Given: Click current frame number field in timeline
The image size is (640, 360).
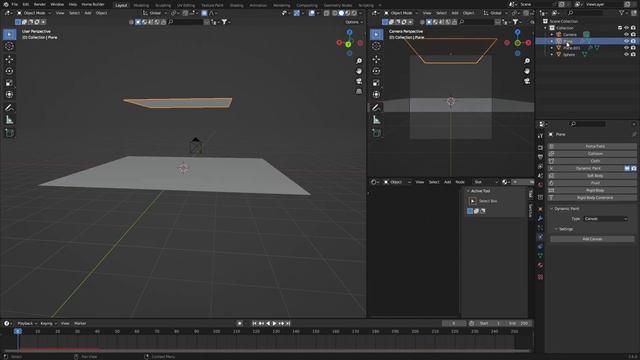Looking at the screenshot, I should (454, 323).
